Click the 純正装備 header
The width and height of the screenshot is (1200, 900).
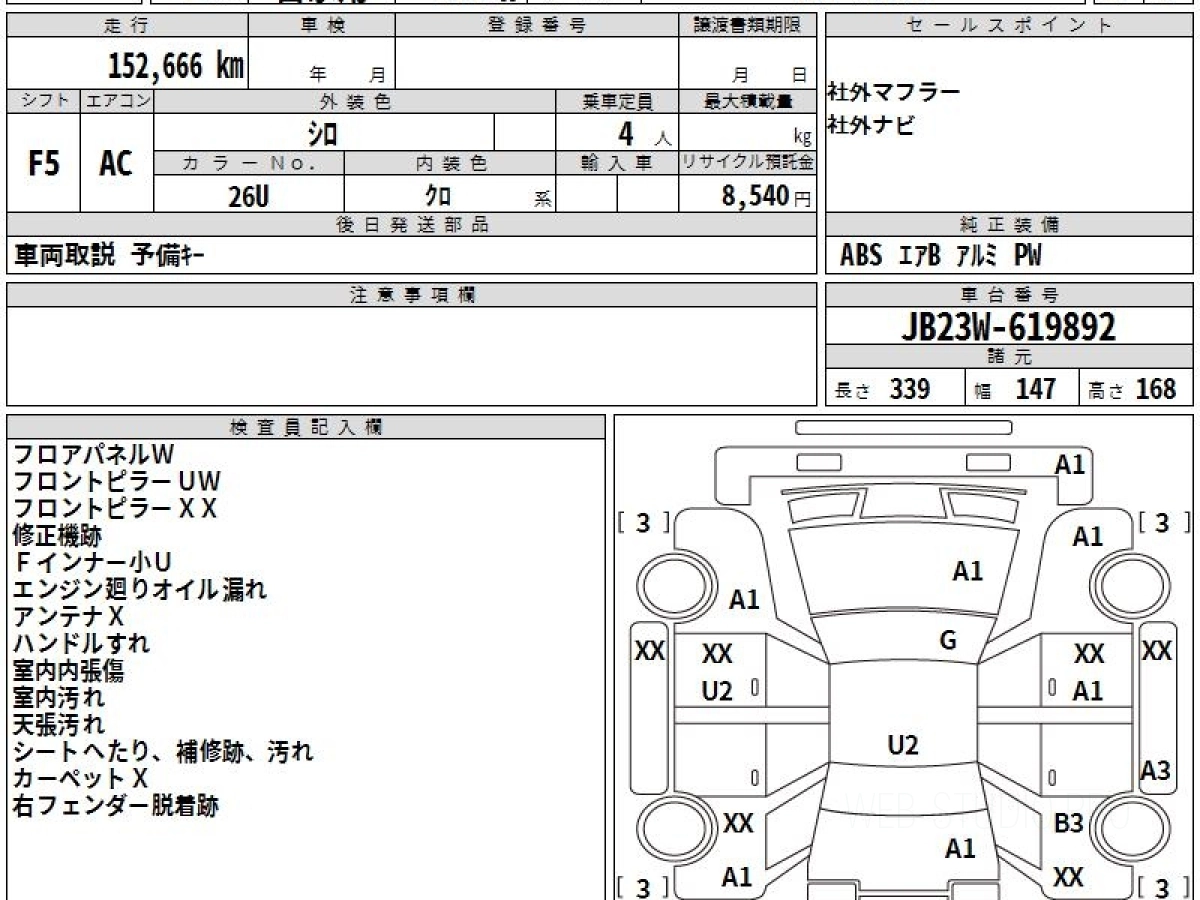tap(1009, 225)
